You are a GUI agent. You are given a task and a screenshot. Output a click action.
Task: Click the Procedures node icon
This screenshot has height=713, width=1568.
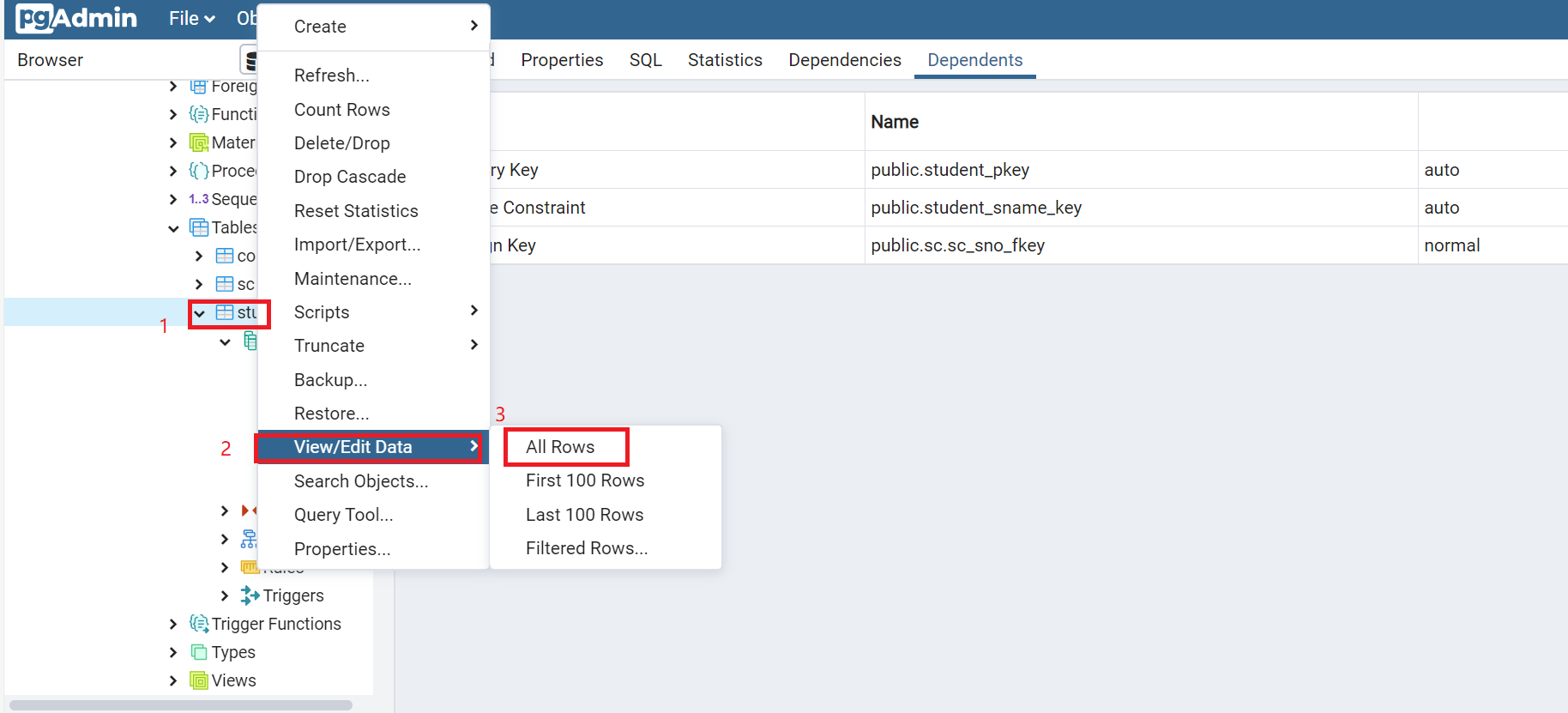(198, 171)
